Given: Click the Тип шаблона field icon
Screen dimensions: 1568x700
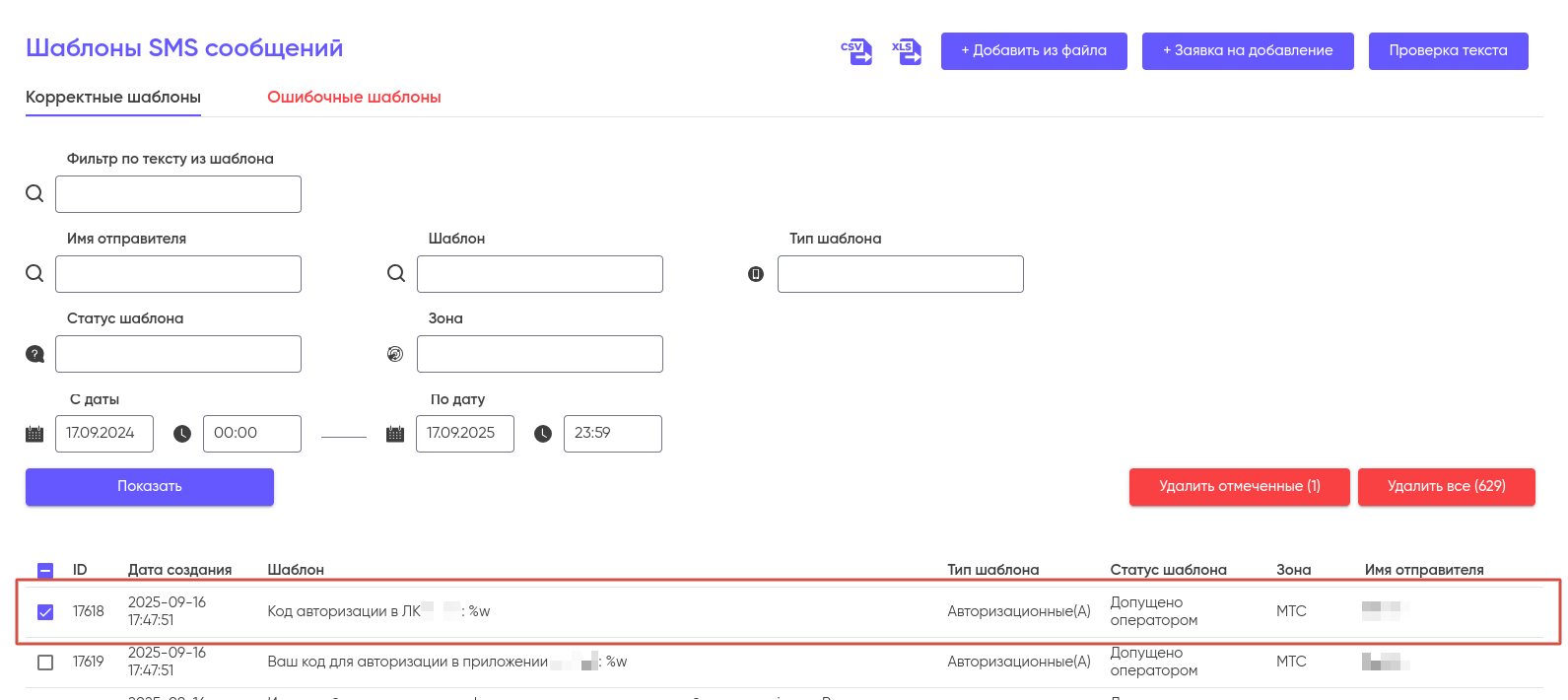Looking at the screenshot, I should [x=756, y=274].
